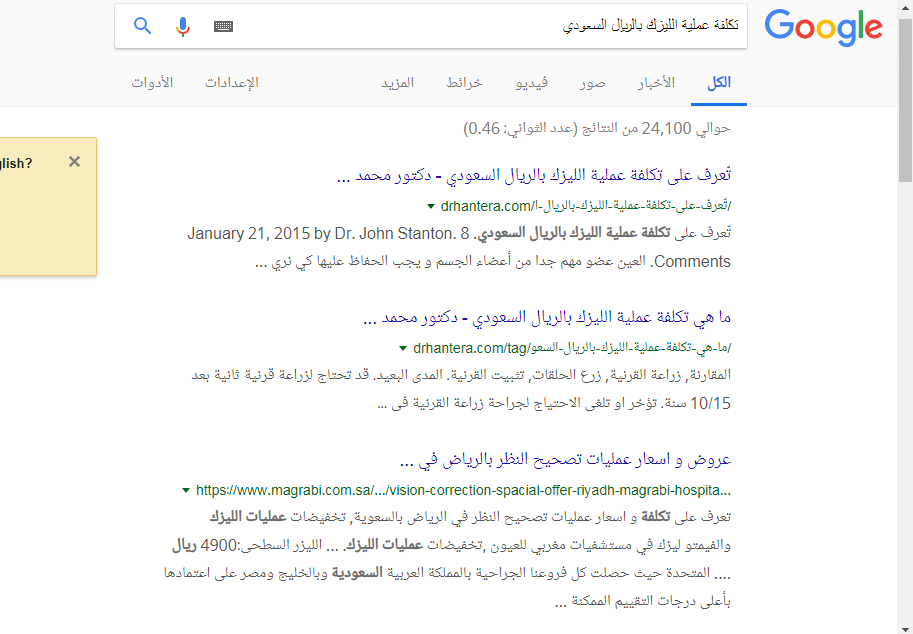This screenshot has width=913, height=634.
Task: Switch to the فيديو (Videos) tab
Action: coord(532,83)
